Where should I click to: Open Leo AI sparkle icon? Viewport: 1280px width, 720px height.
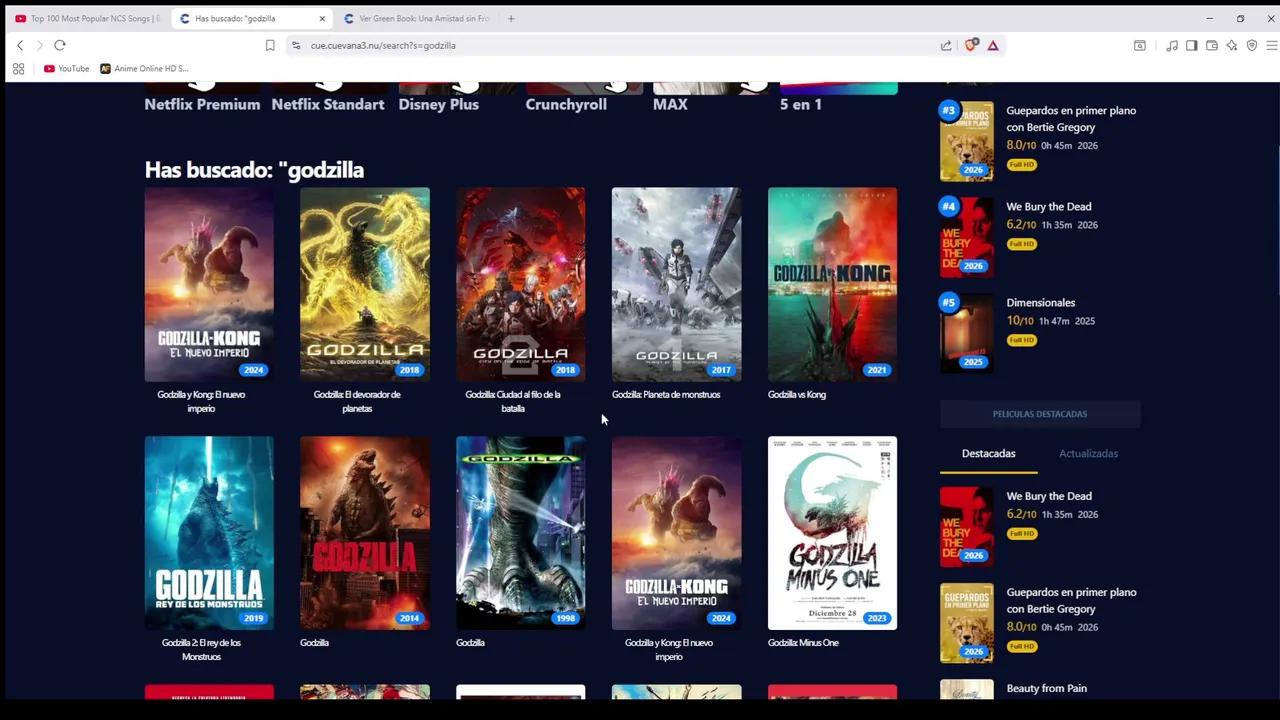point(1232,45)
